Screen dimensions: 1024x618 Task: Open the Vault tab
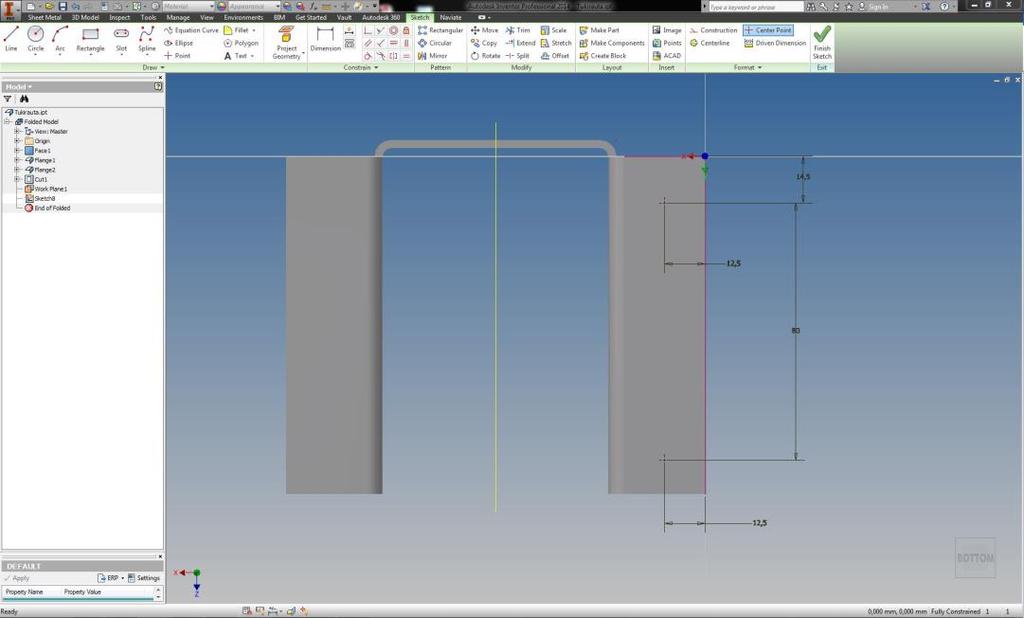click(x=344, y=18)
